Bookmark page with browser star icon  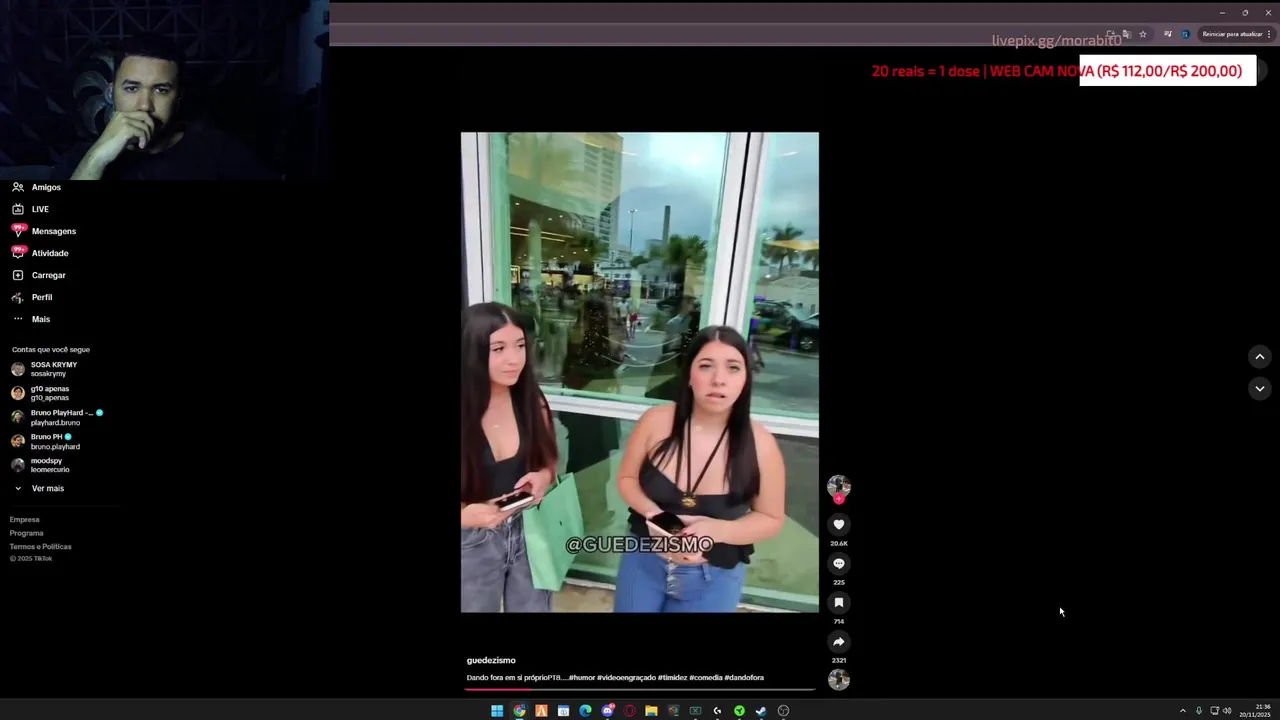1143,34
